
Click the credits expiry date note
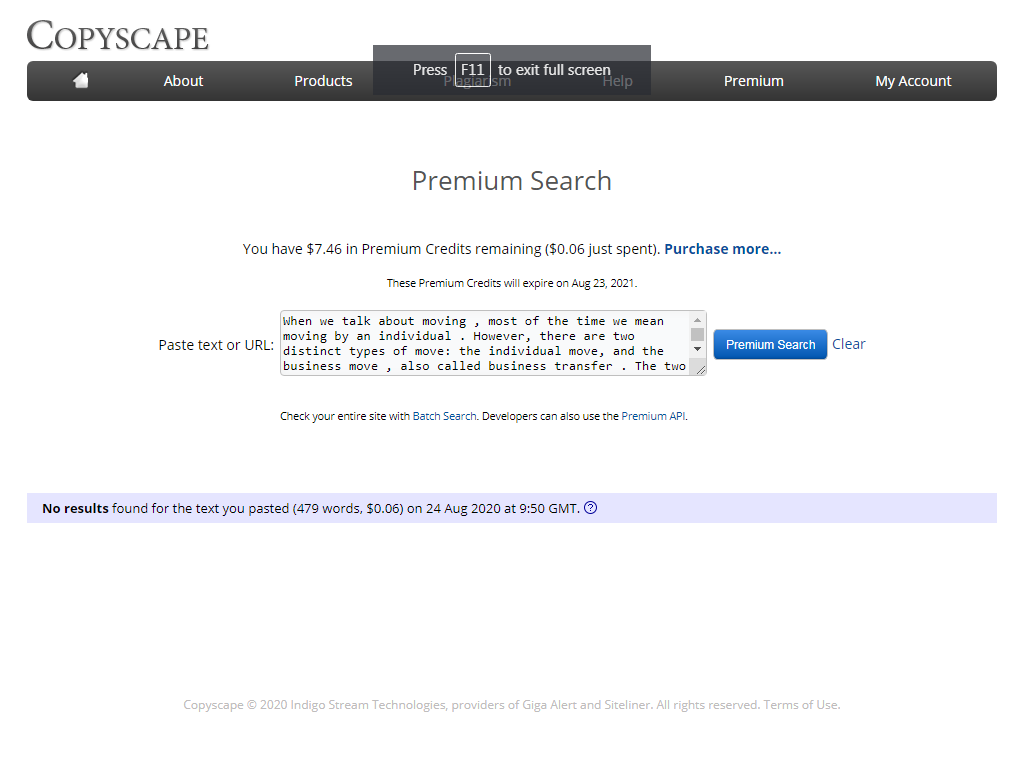[x=512, y=283]
